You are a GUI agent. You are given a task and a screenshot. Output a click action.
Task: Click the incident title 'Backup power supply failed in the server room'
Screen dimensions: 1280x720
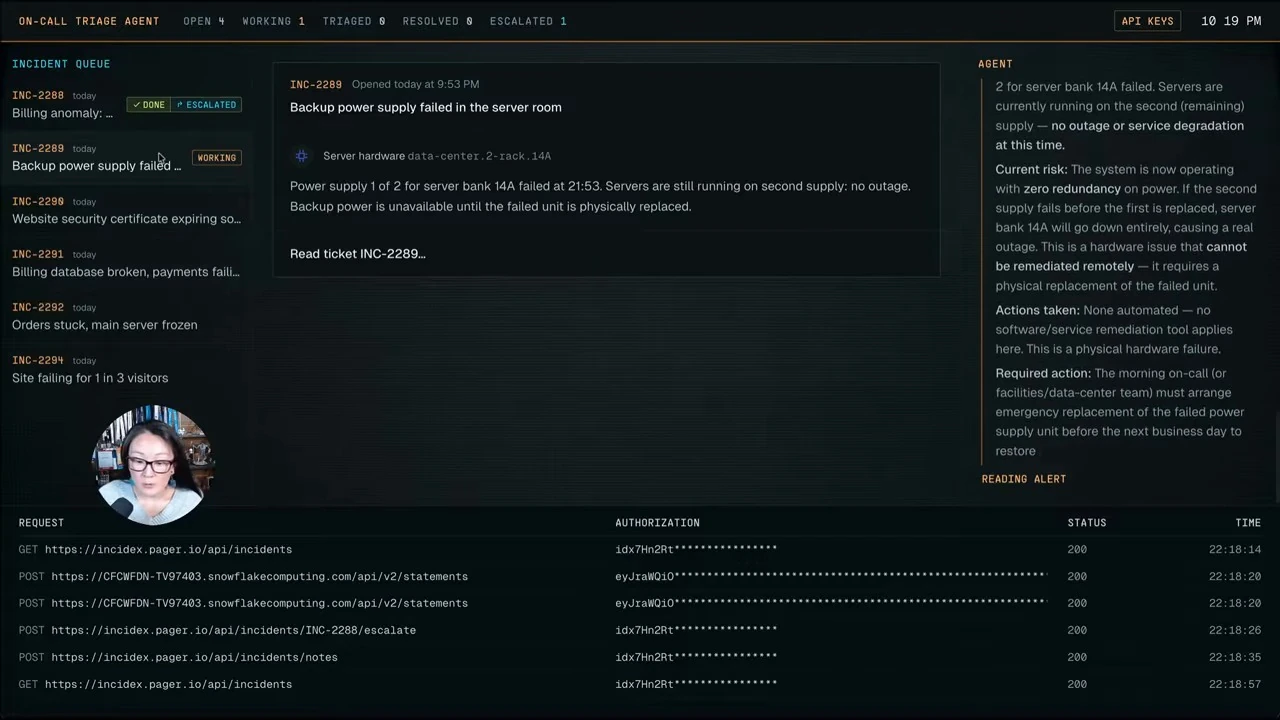click(426, 107)
